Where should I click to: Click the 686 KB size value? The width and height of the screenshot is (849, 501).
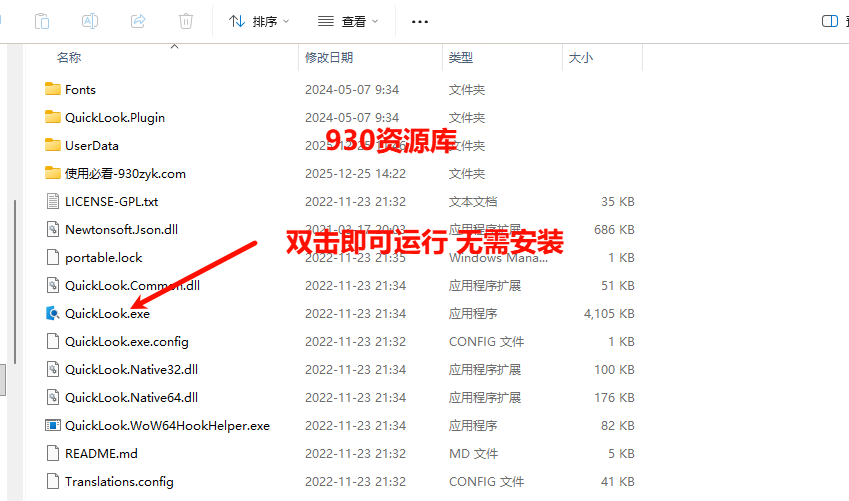click(x=614, y=230)
